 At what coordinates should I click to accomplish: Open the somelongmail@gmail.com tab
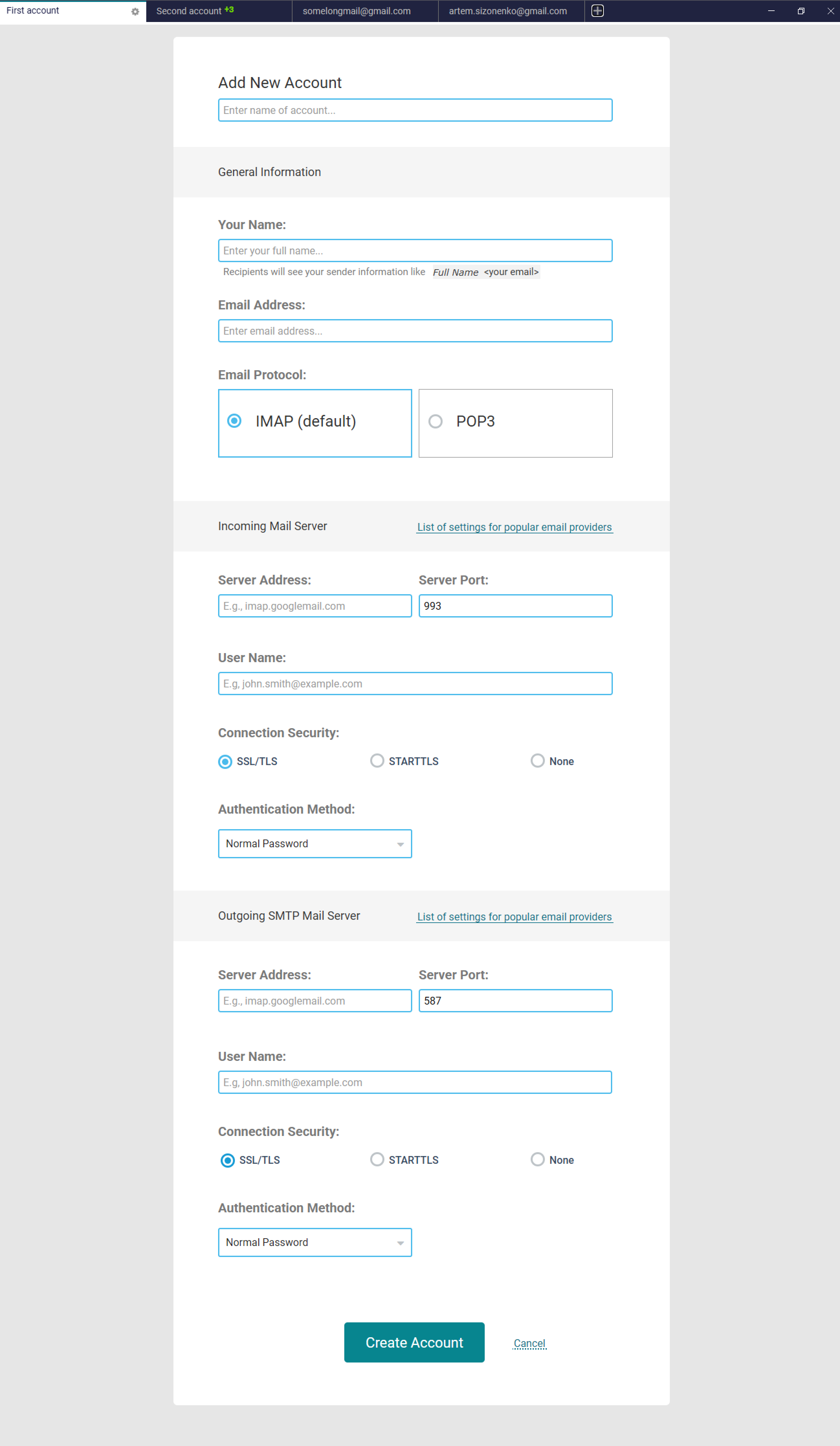(356, 11)
